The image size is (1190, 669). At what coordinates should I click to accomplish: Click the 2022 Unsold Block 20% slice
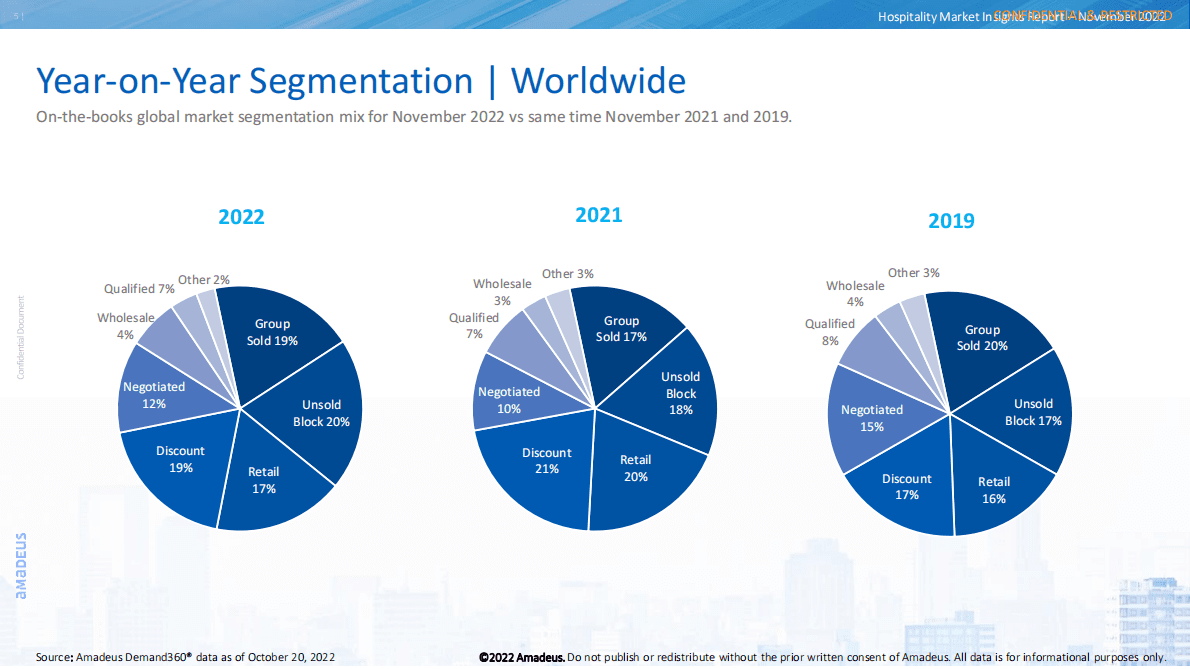[322, 412]
